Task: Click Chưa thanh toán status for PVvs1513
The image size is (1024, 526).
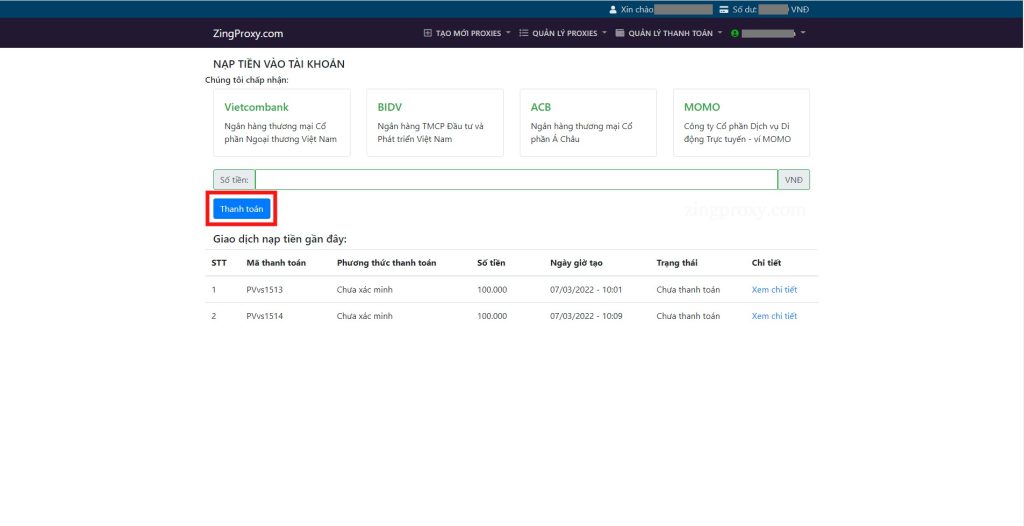Action: click(x=688, y=289)
